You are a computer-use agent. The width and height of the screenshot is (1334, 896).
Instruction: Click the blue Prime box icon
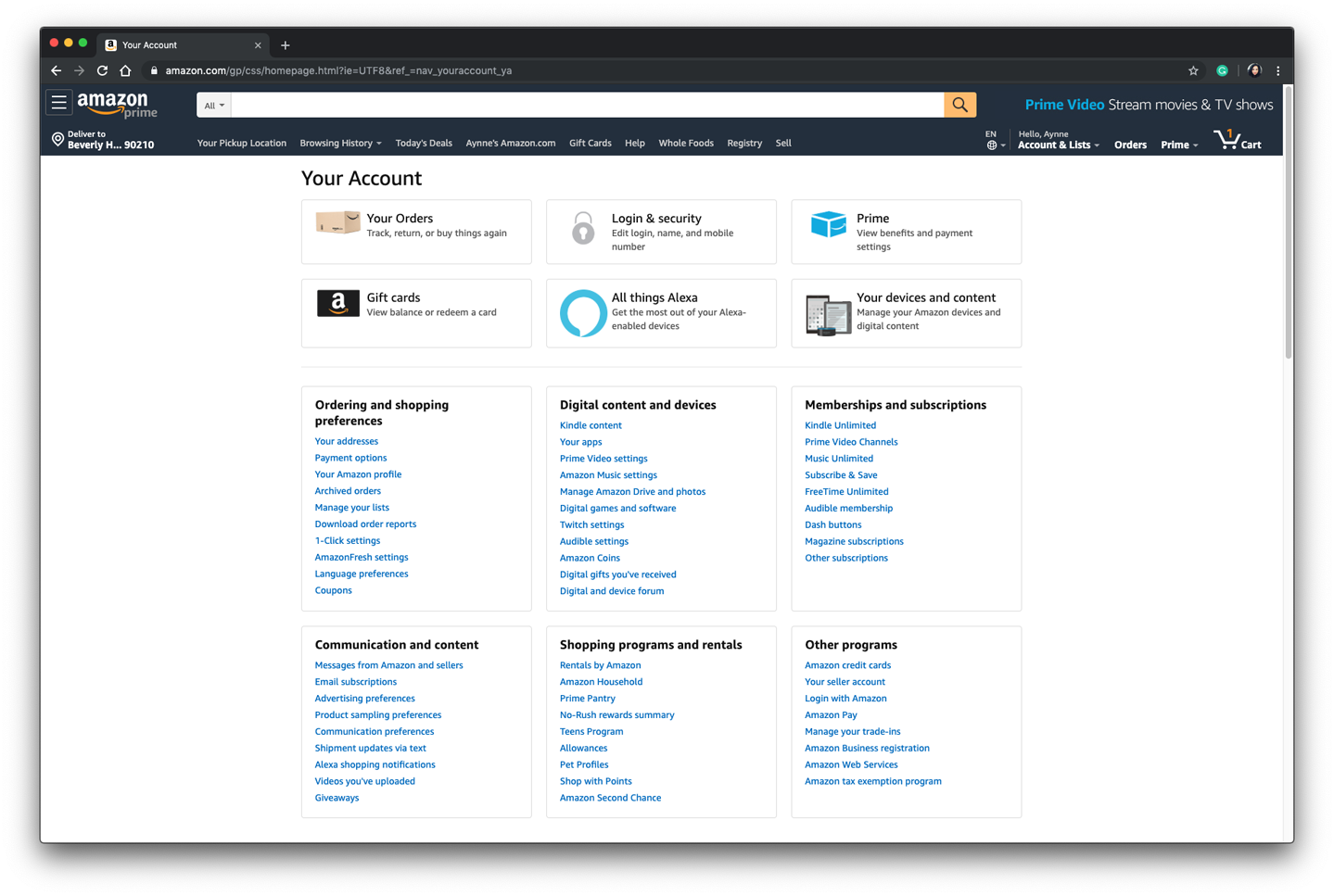click(x=828, y=224)
